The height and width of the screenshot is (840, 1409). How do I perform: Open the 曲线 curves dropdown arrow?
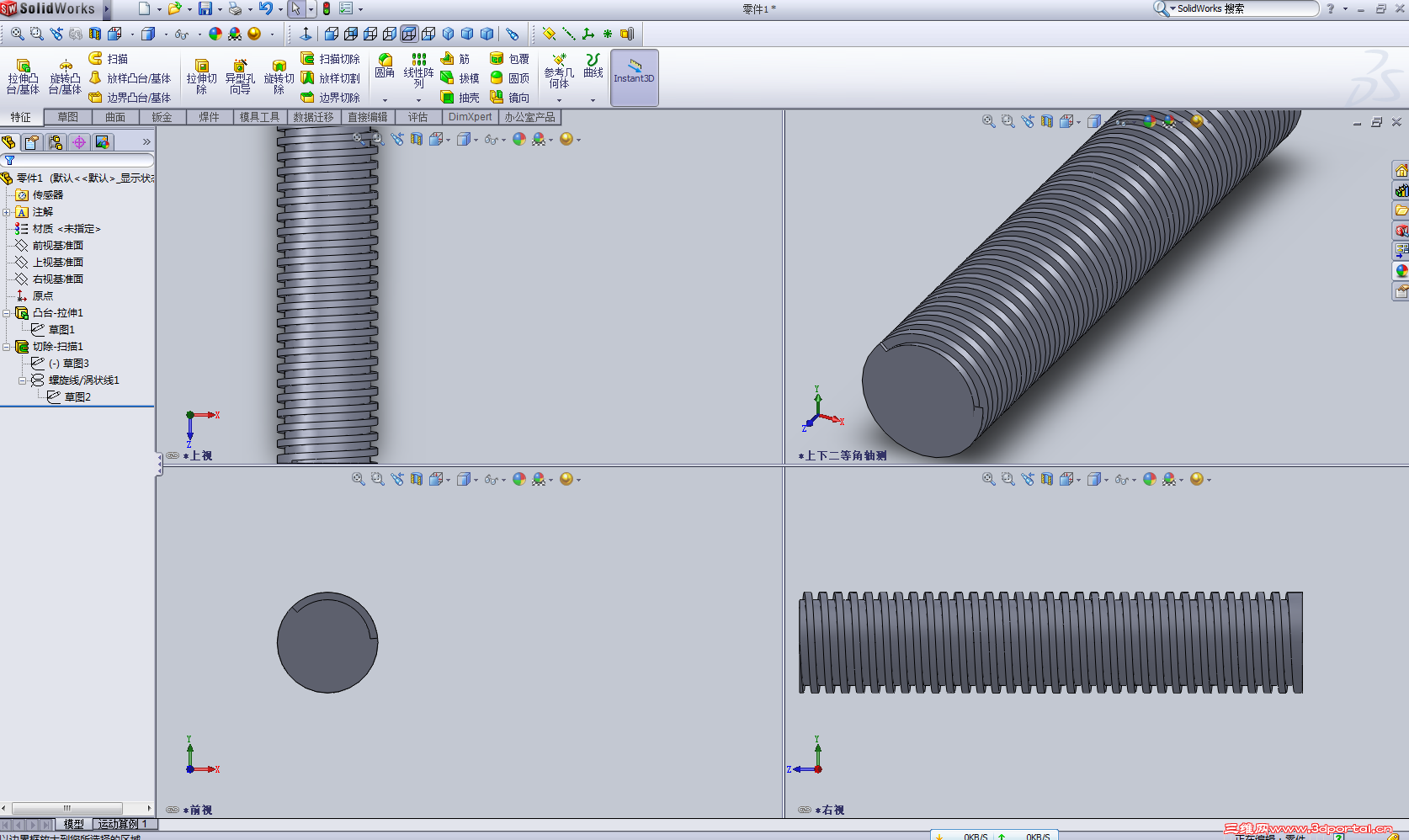click(x=593, y=100)
